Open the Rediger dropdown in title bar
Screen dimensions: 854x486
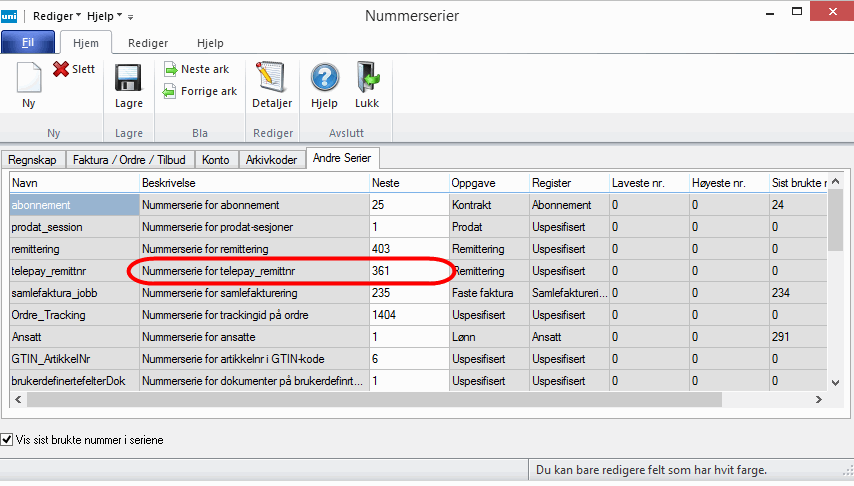point(57,16)
